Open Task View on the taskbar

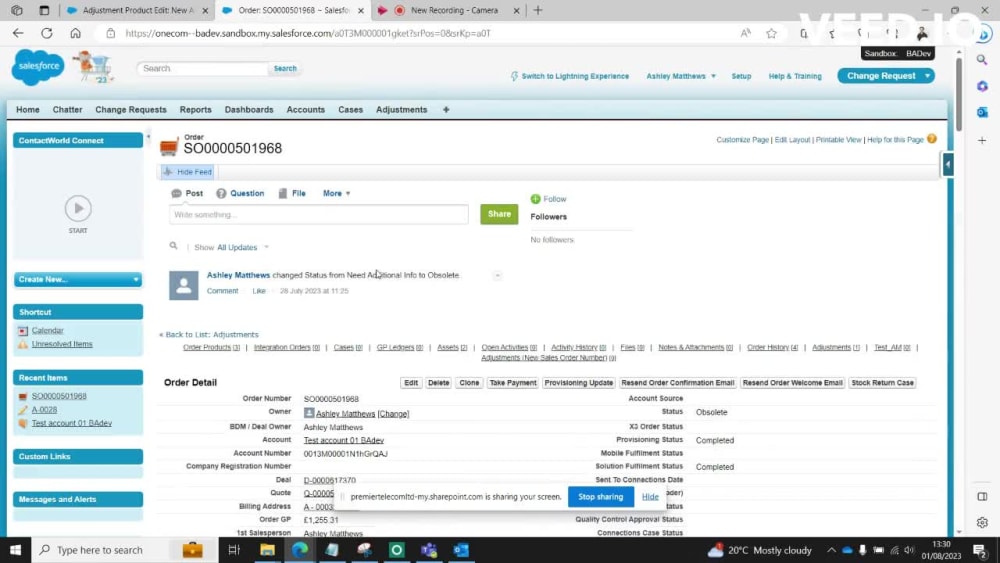pos(234,550)
